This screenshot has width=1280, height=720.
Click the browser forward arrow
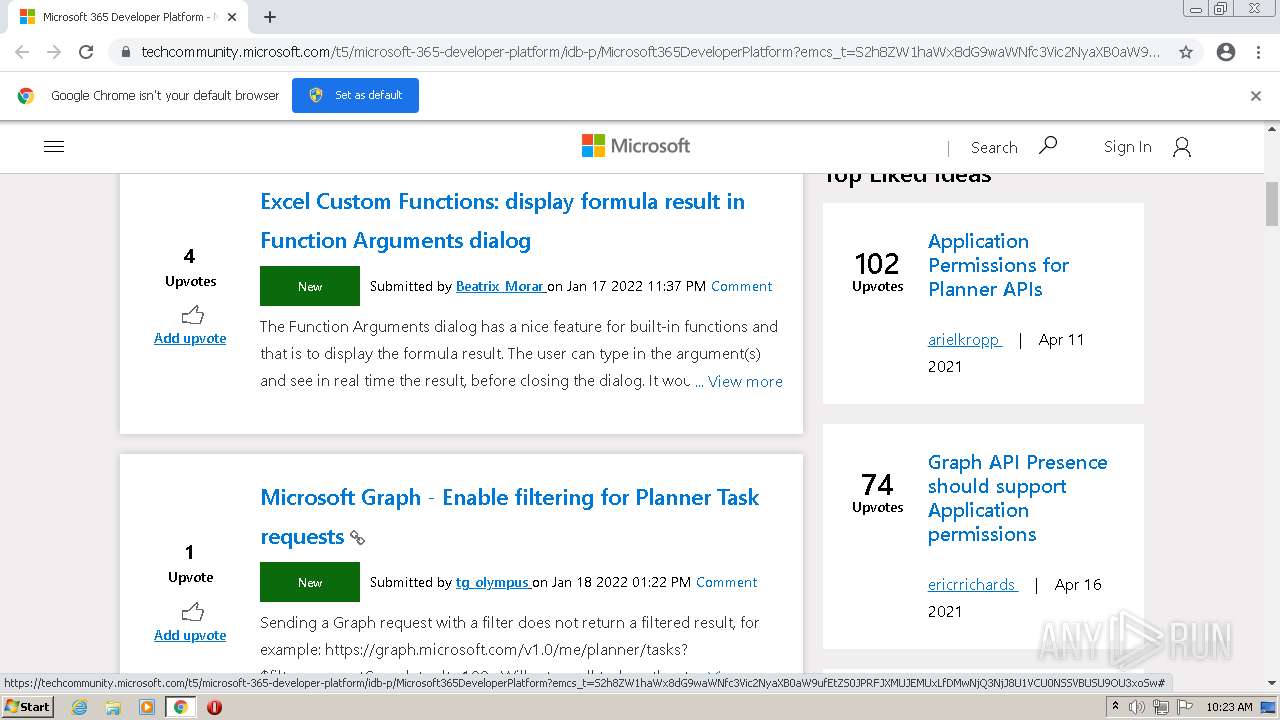(54, 52)
